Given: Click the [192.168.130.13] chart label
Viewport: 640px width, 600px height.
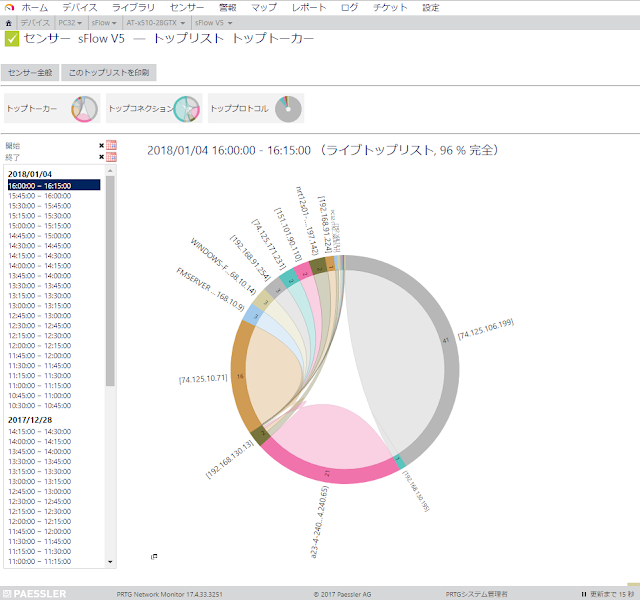Looking at the screenshot, I should click(229, 460).
